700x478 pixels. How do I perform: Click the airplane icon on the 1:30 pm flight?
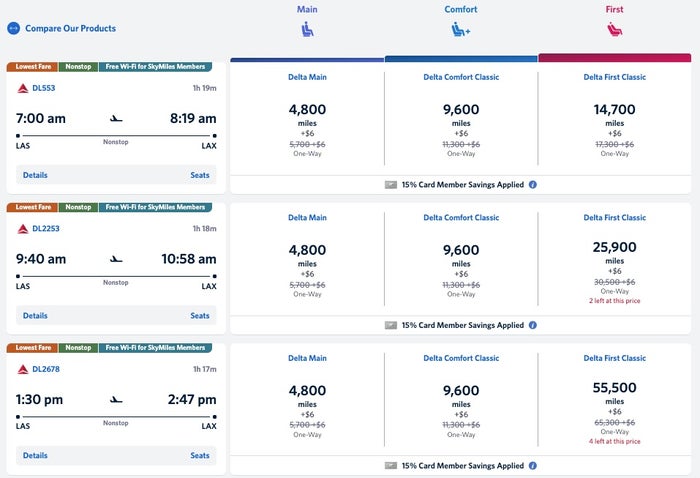(116, 400)
